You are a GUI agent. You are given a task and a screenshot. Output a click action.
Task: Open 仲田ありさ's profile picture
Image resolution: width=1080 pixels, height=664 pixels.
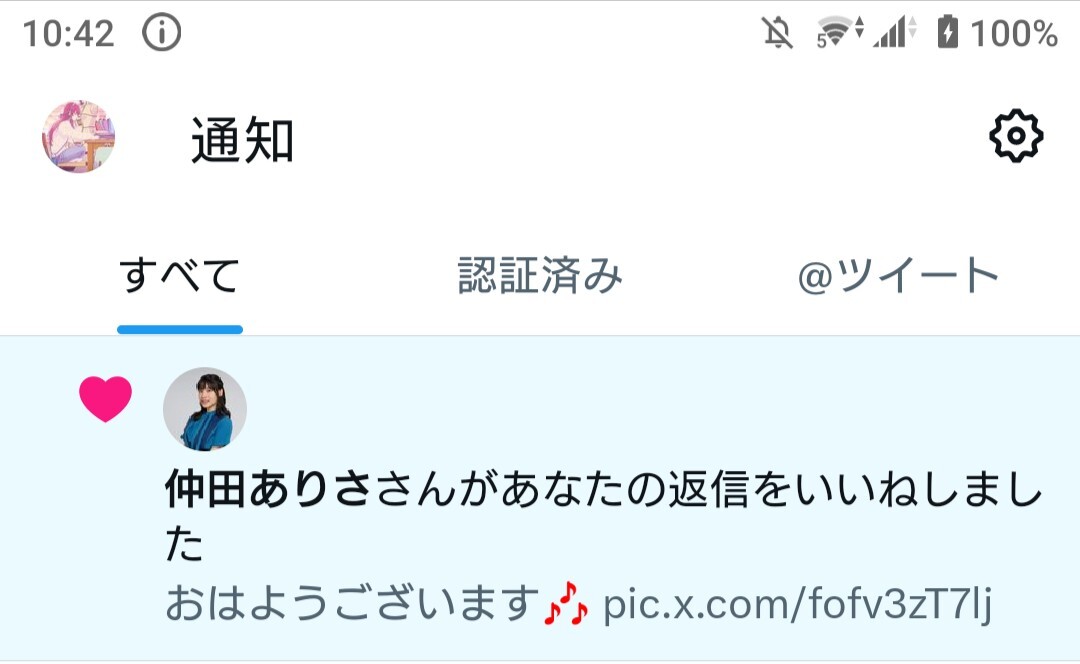coord(205,409)
